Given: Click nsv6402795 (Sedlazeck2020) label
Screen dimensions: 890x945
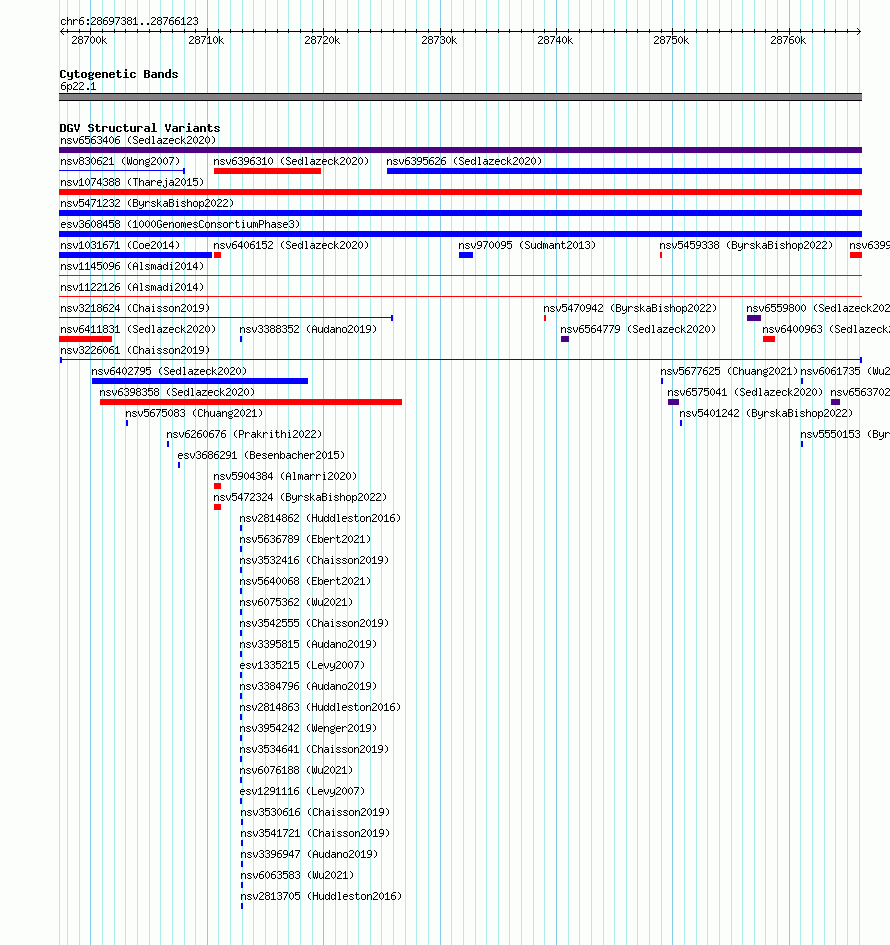Looking at the screenshot, I should click(169, 371).
